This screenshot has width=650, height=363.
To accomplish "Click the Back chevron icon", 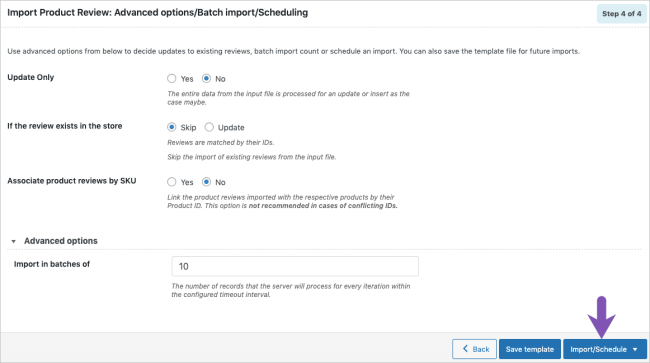I will pos(465,349).
